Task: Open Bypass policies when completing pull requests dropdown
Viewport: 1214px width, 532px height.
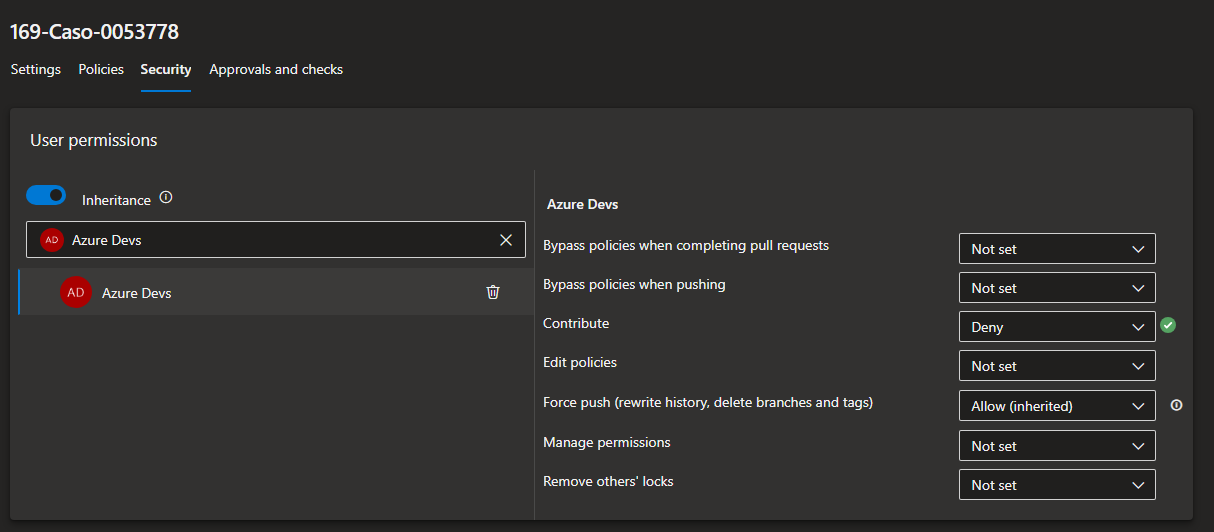Action: pyautogui.click(x=1056, y=249)
